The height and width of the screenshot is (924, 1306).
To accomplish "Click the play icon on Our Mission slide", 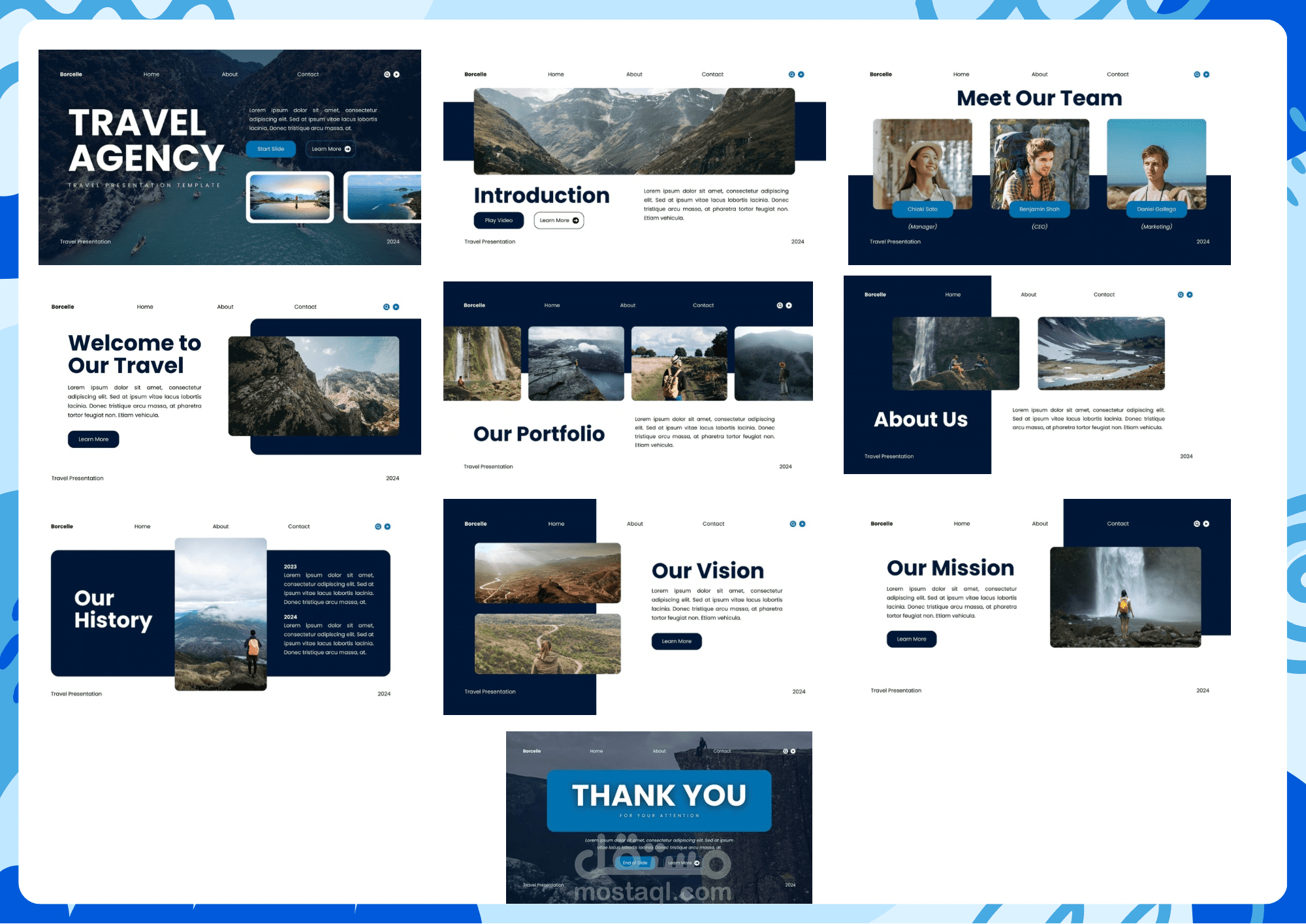I will click(1206, 524).
